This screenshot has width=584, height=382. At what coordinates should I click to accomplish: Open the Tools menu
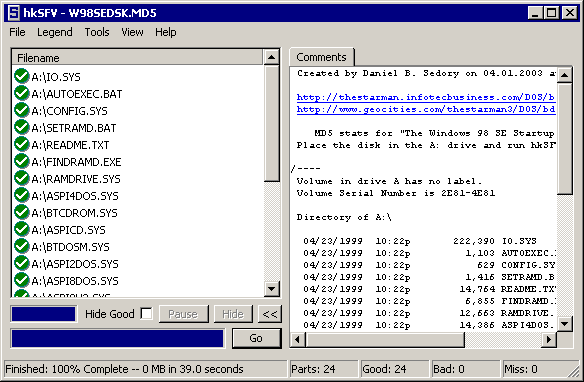coord(97,32)
